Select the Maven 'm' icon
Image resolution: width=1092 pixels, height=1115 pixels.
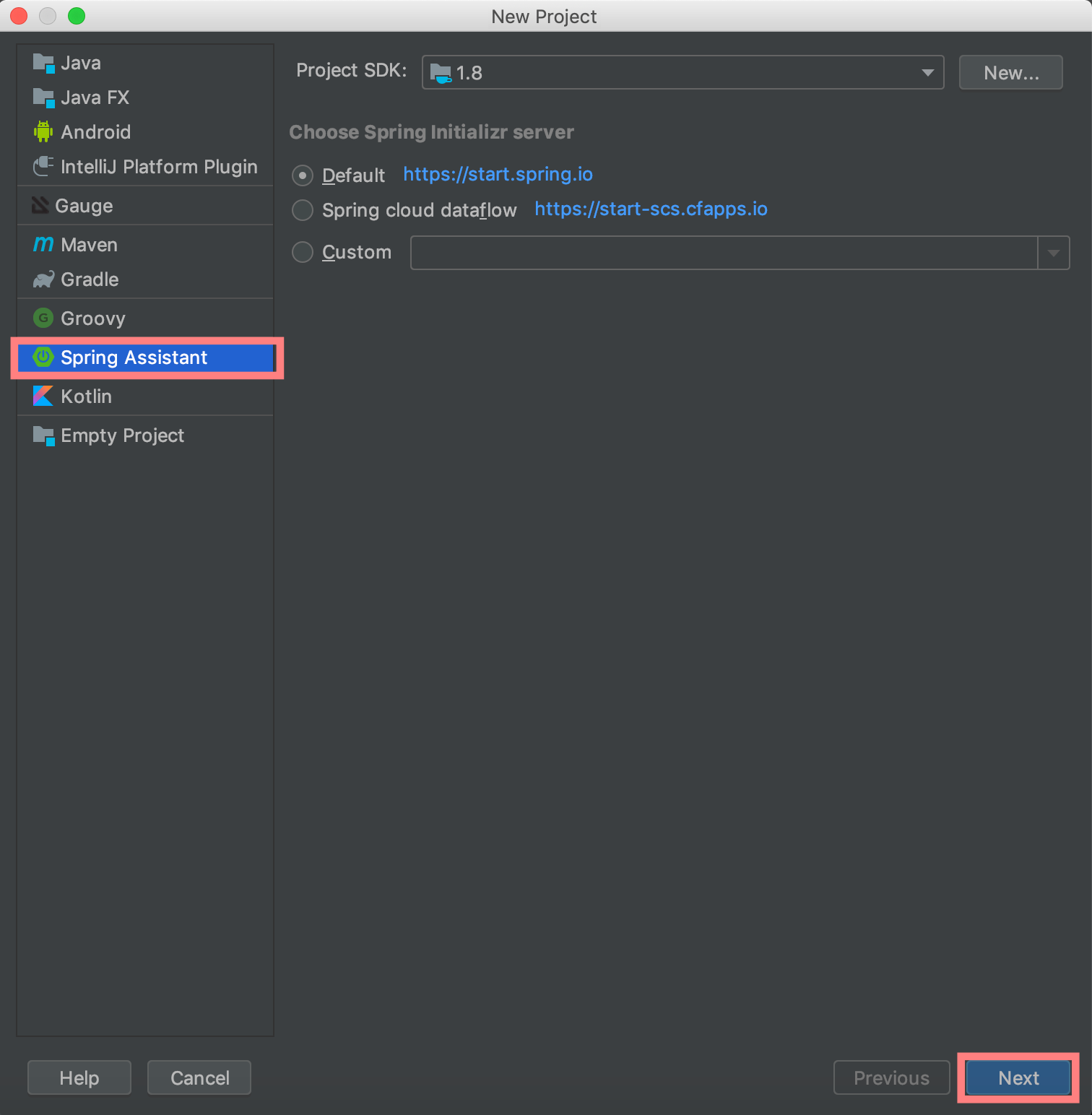[x=43, y=245]
